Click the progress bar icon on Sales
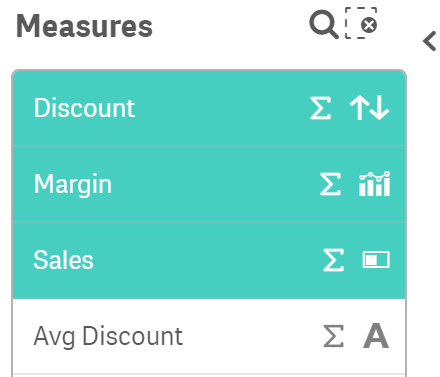This screenshot has width=440, height=377. click(x=376, y=260)
